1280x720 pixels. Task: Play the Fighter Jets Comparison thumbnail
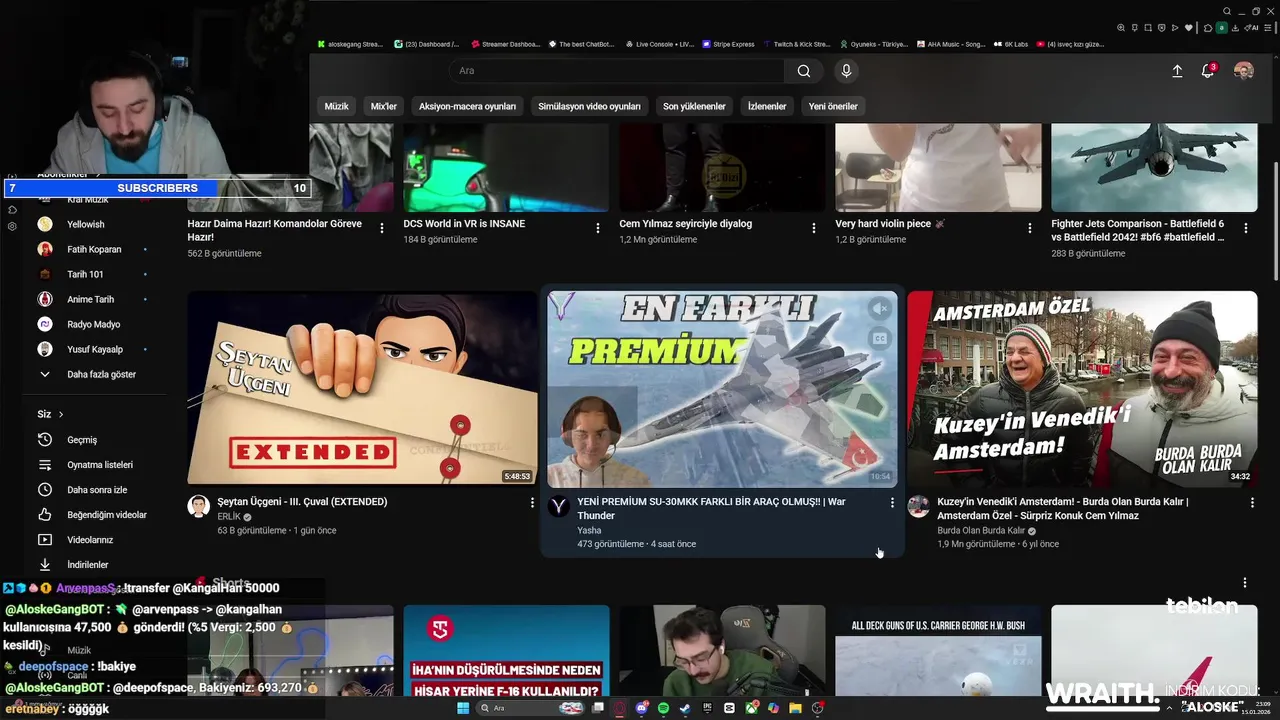[1154, 167]
